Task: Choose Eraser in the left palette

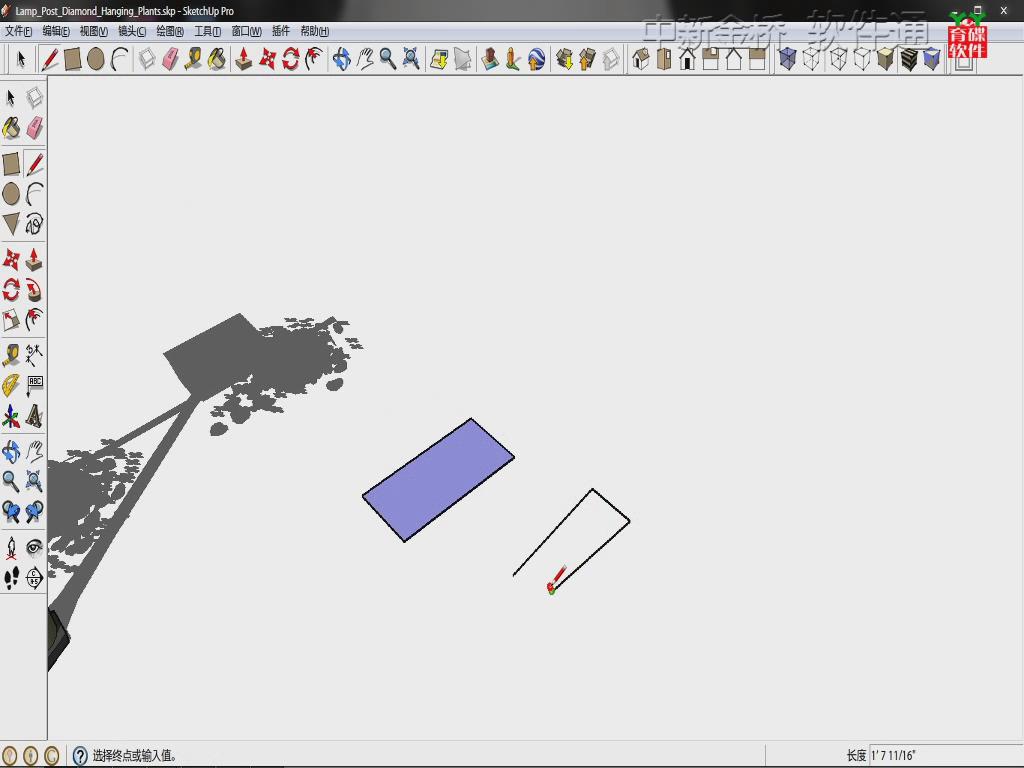Action: coord(35,128)
